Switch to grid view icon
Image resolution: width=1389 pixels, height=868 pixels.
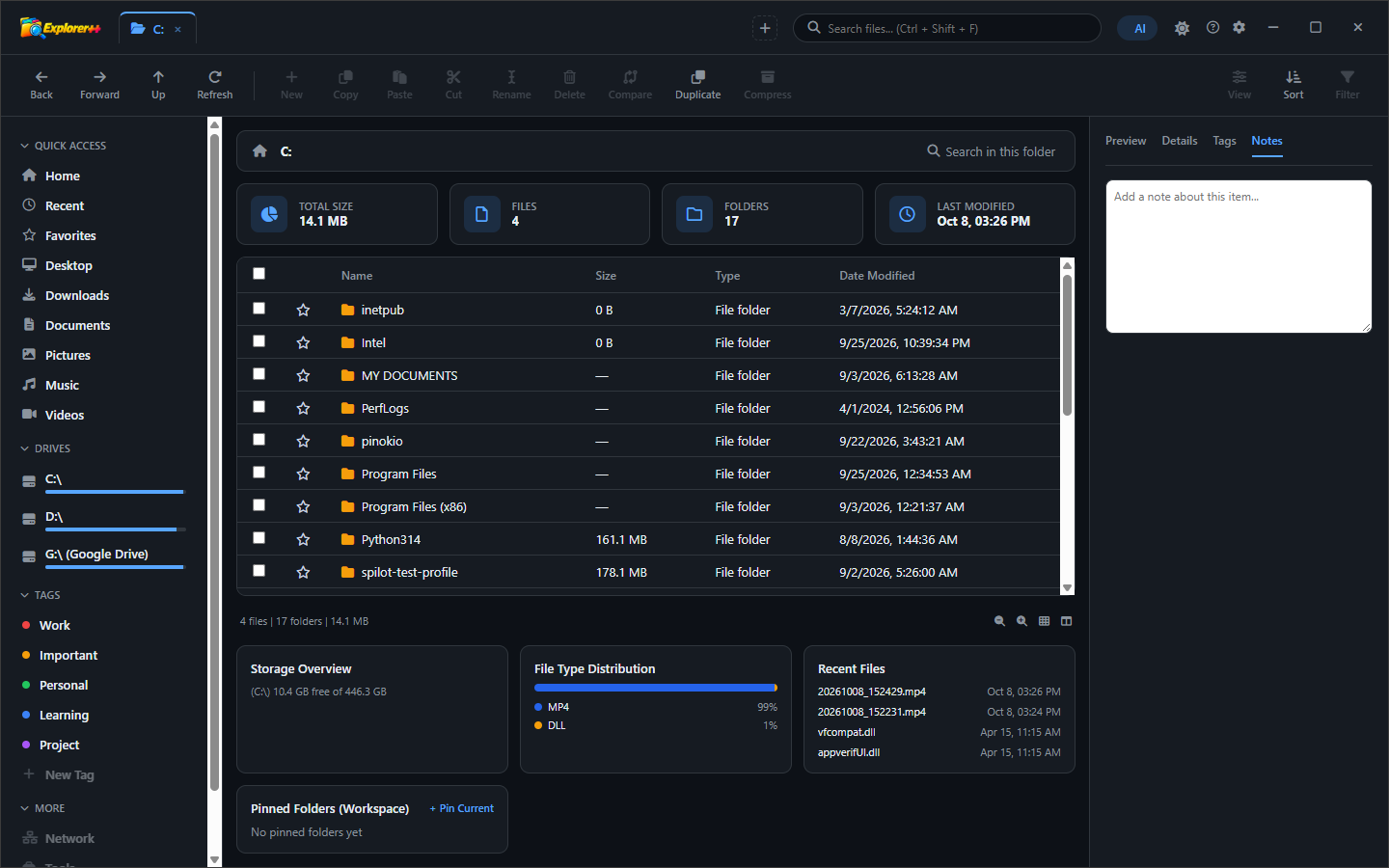1044,621
